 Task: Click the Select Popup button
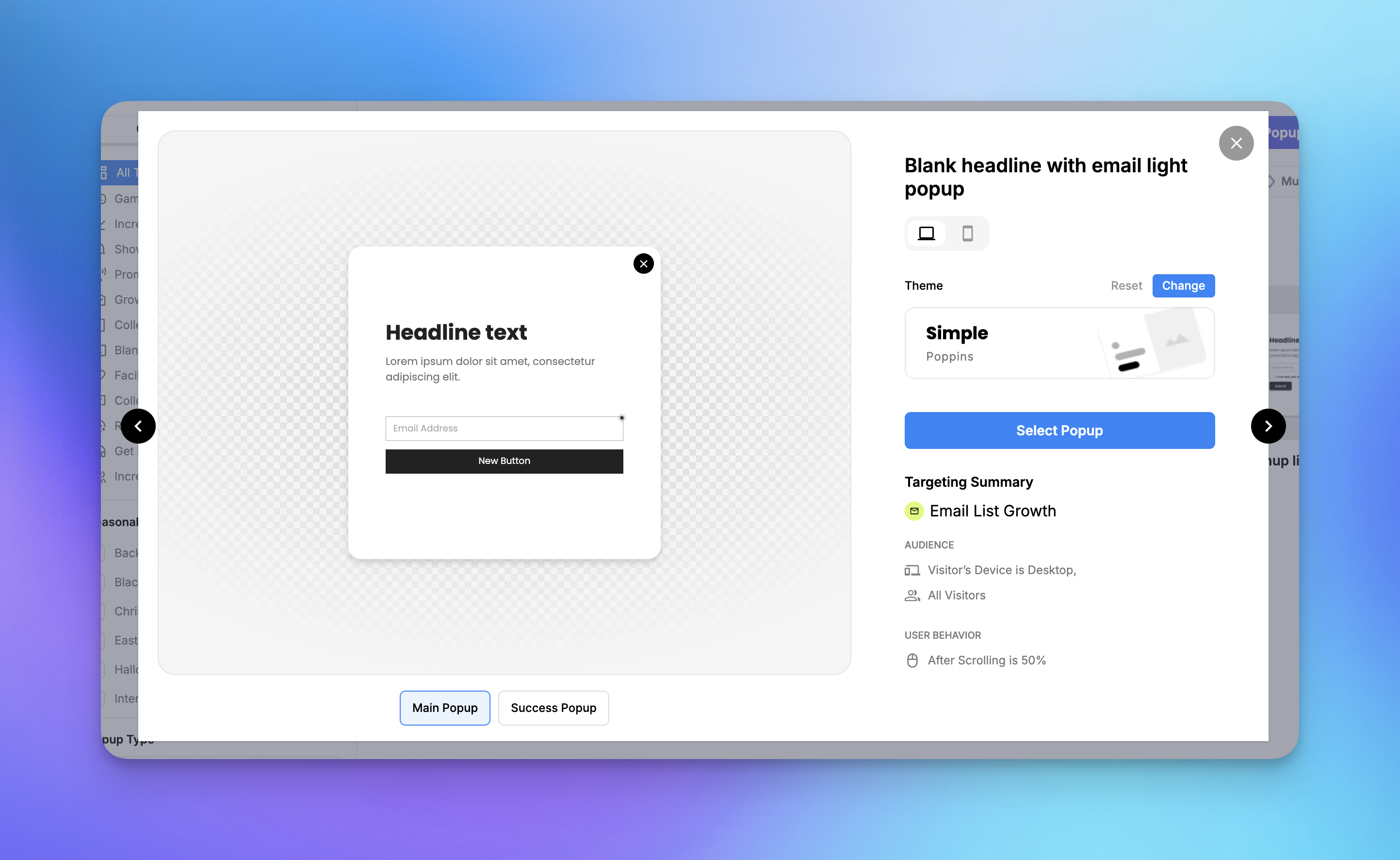click(x=1058, y=430)
